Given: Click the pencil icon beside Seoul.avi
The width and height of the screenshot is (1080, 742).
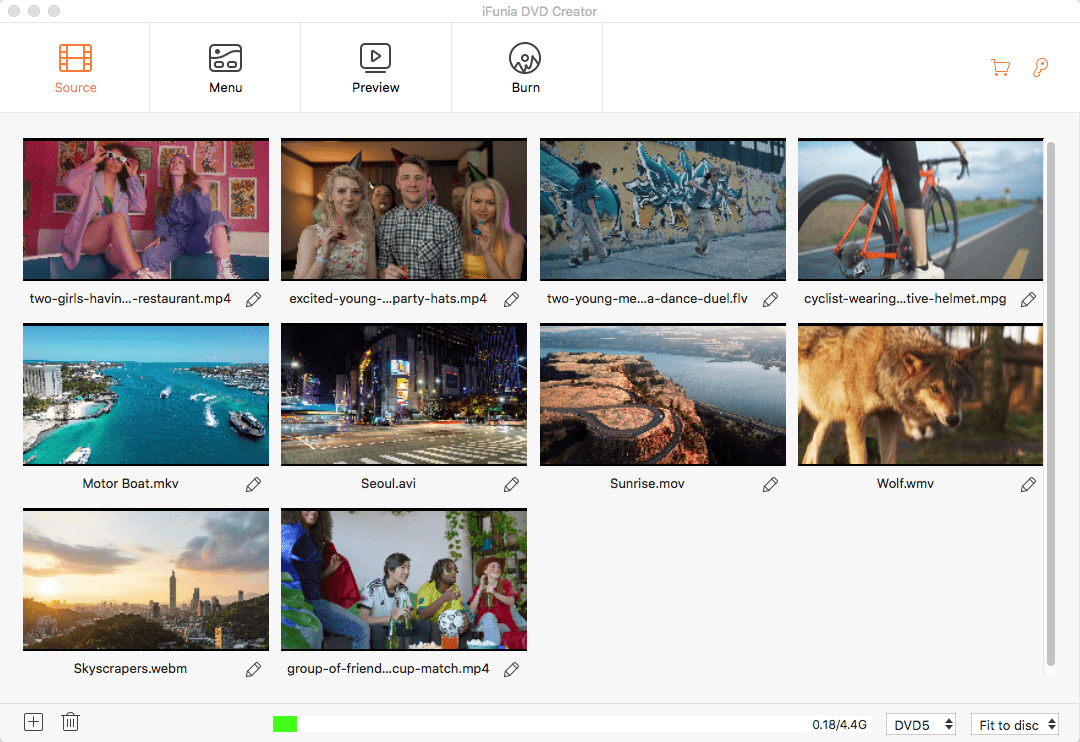Looking at the screenshot, I should pos(511,484).
